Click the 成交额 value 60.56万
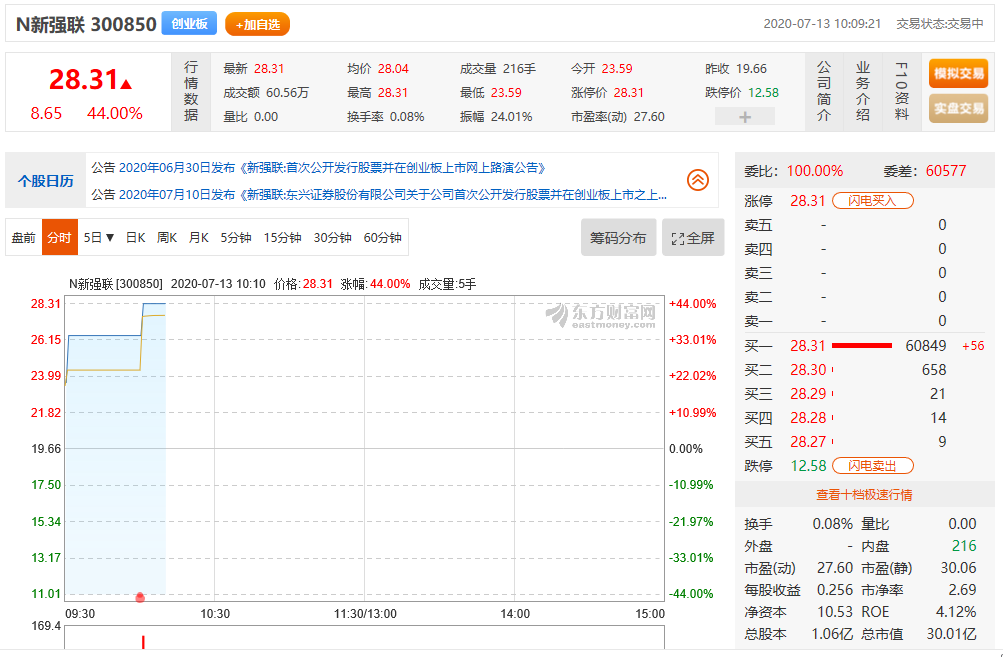This screenshot has height=657, width=1003. [x=287, y=93]
